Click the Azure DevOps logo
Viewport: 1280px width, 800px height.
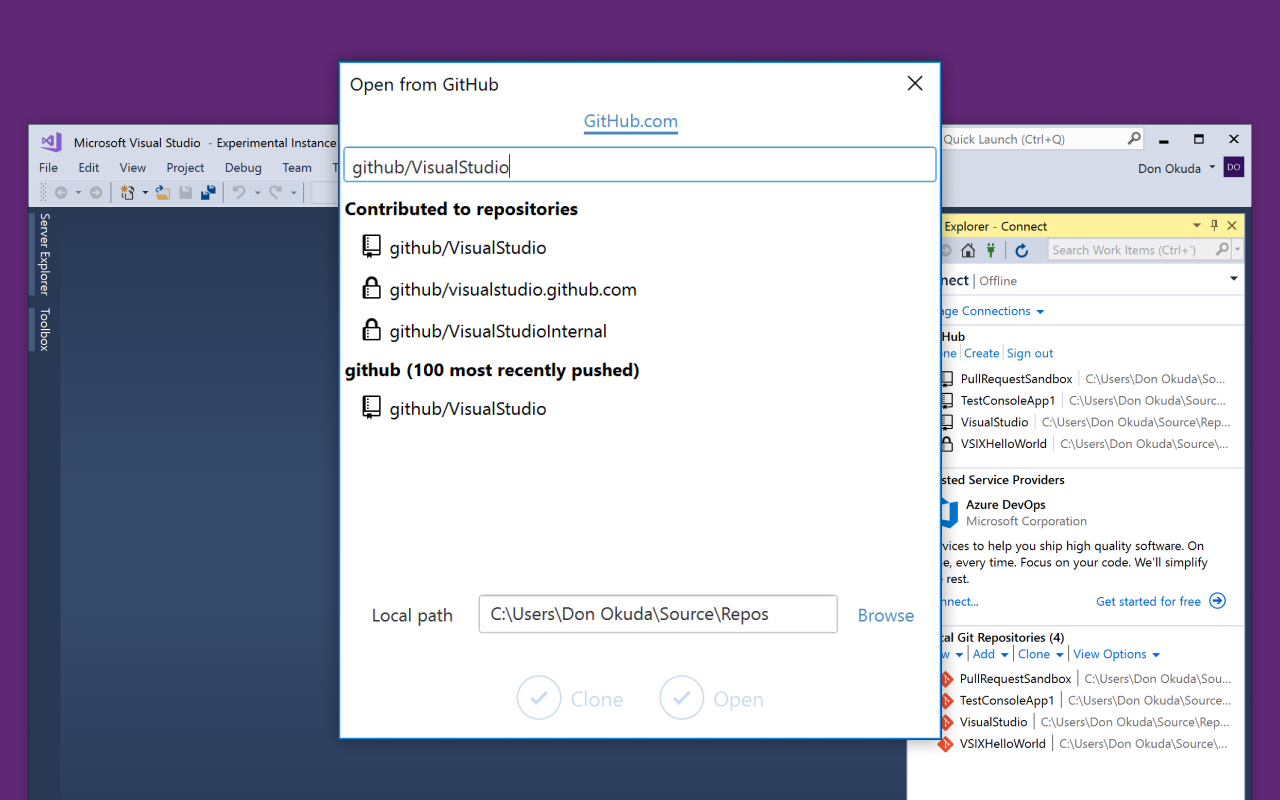(x=948, y=512)
